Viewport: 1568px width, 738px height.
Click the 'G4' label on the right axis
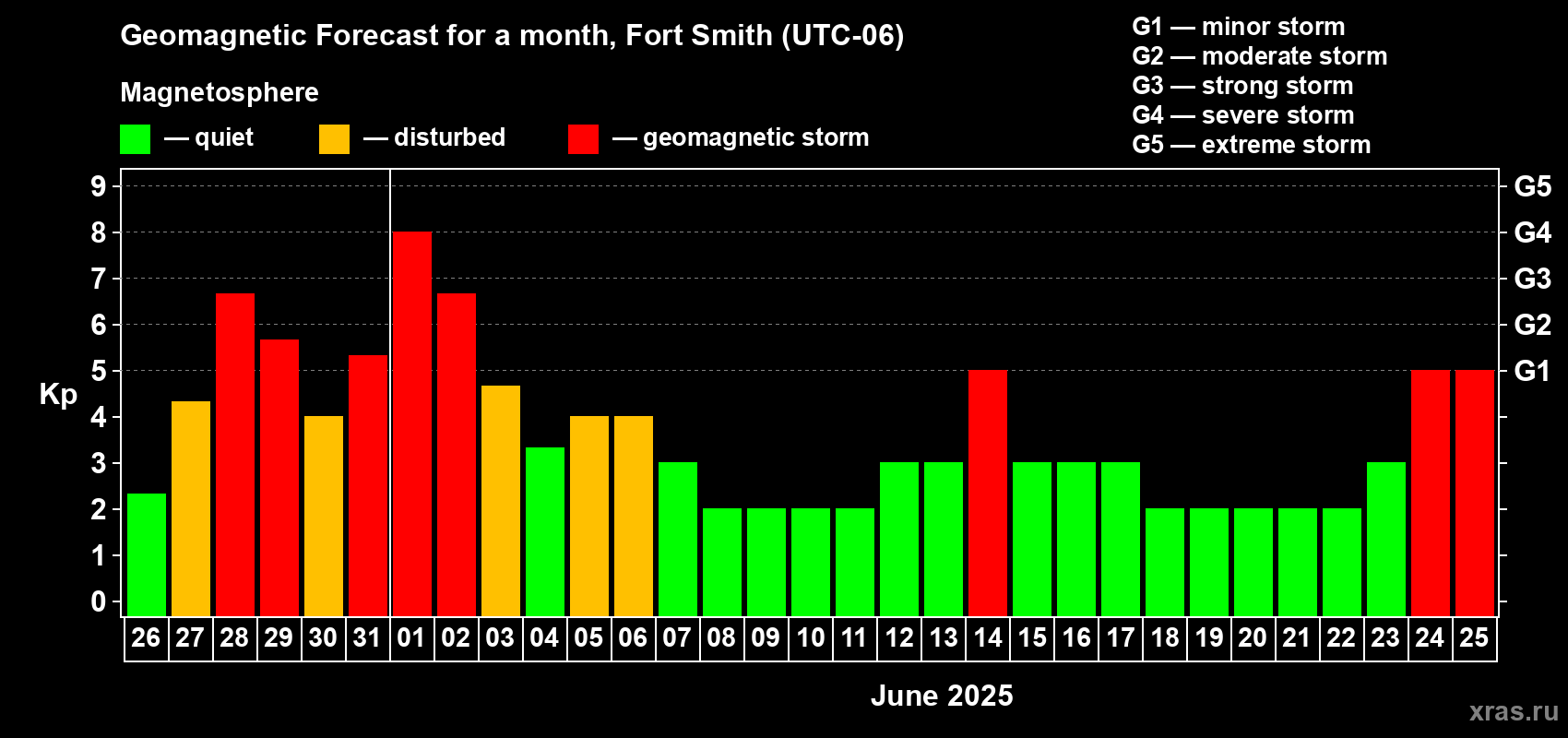click(x=1533, y=233)
